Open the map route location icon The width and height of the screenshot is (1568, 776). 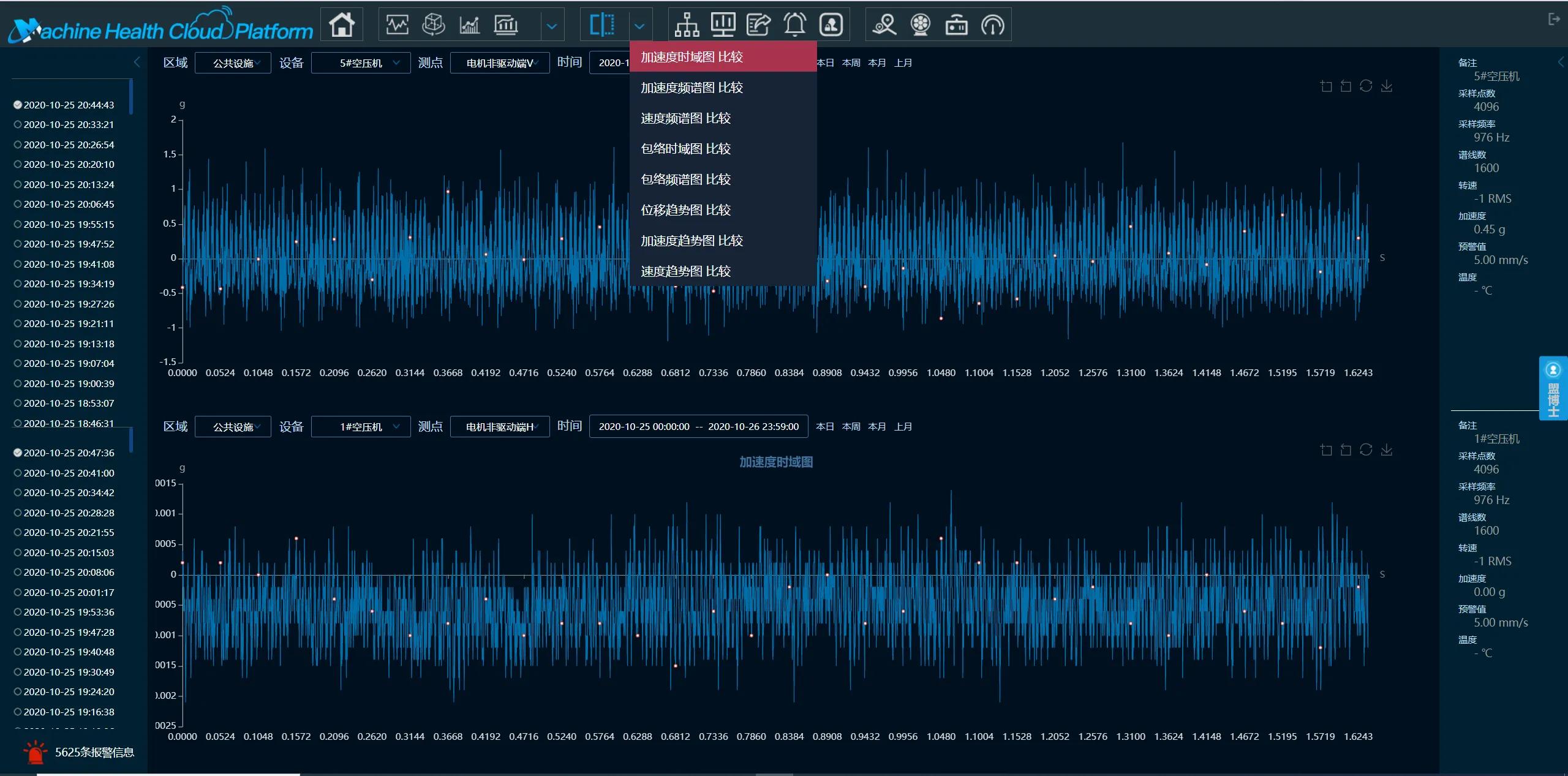(x=884, y=25)
